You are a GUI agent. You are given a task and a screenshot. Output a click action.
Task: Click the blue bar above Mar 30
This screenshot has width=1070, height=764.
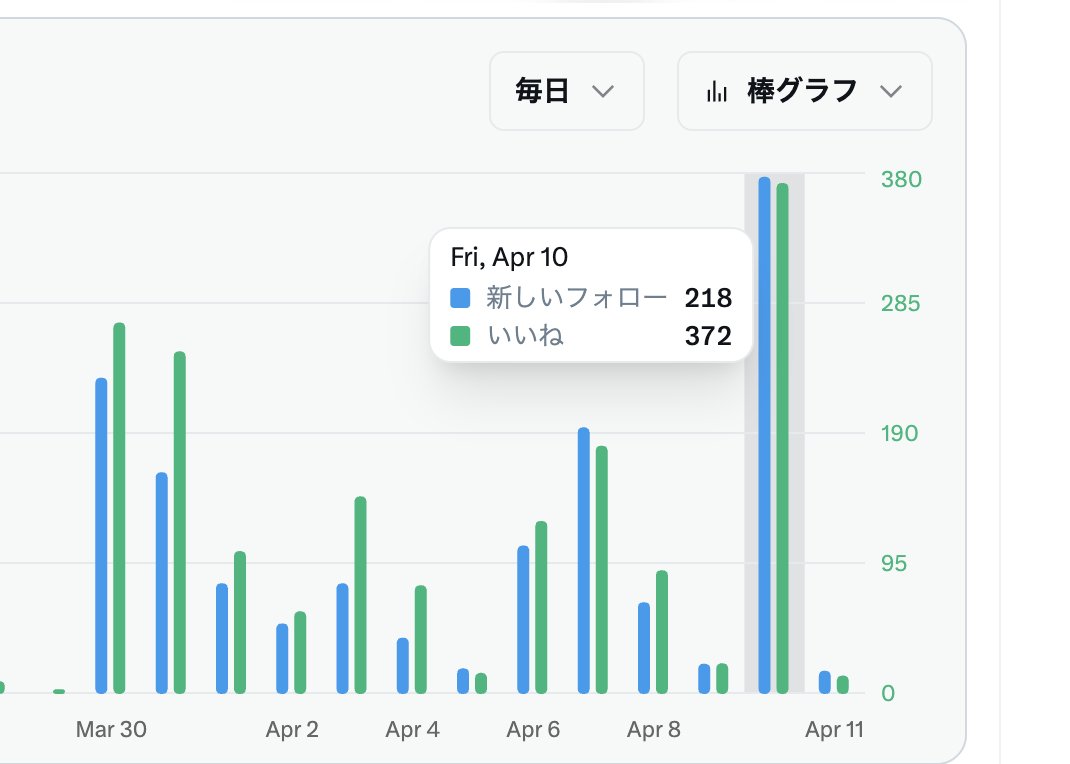pyautogui.click(x=101, y=535)
